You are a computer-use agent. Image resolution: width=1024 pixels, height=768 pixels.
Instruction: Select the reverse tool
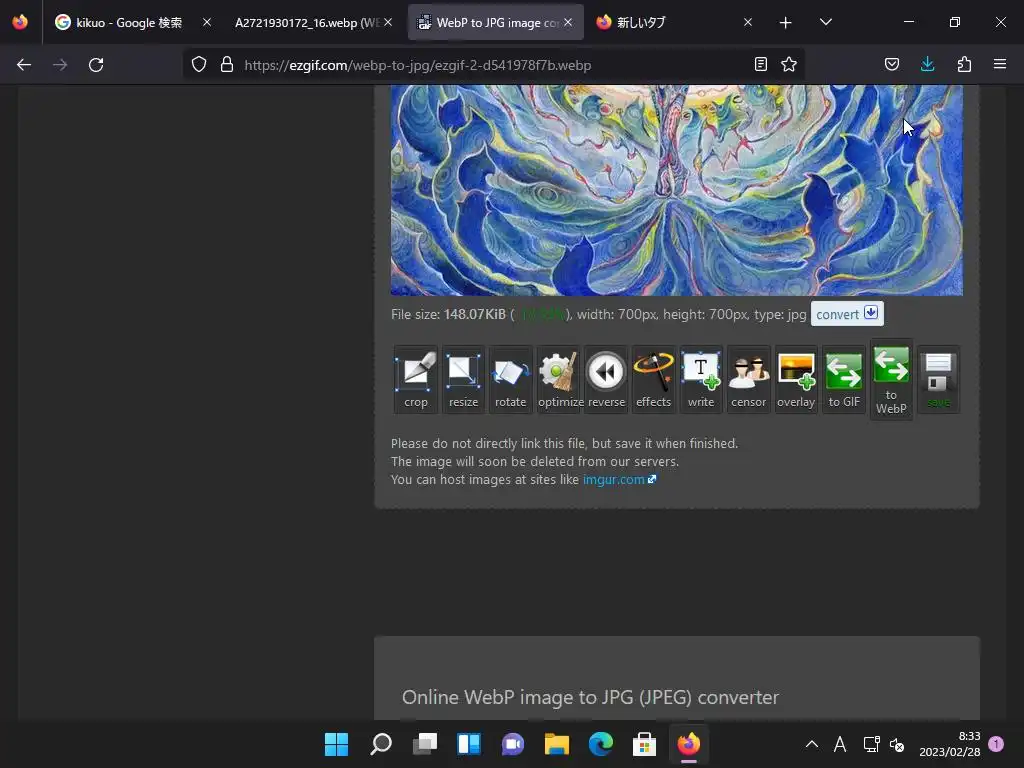click(606, 380)
